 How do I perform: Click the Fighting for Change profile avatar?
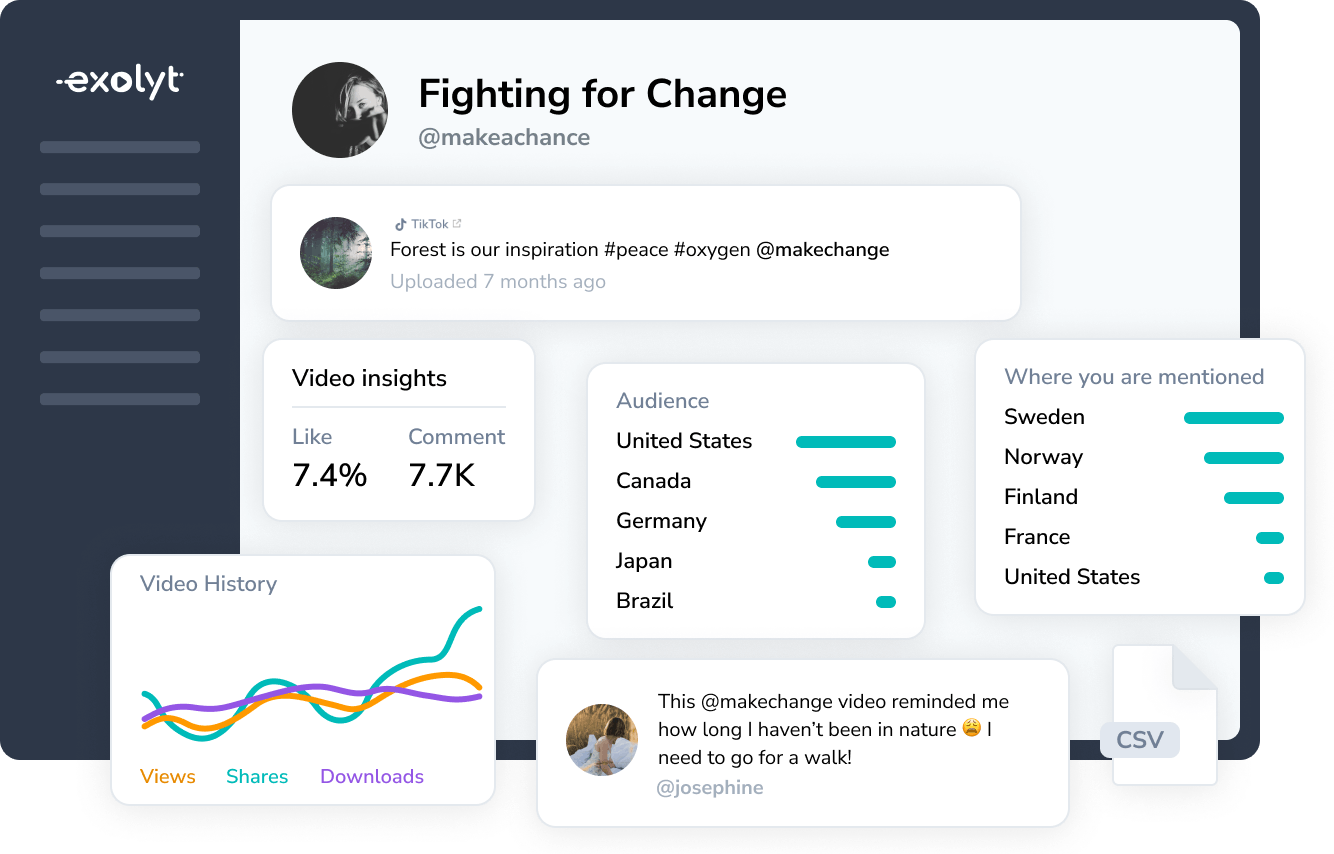[340, 110]
